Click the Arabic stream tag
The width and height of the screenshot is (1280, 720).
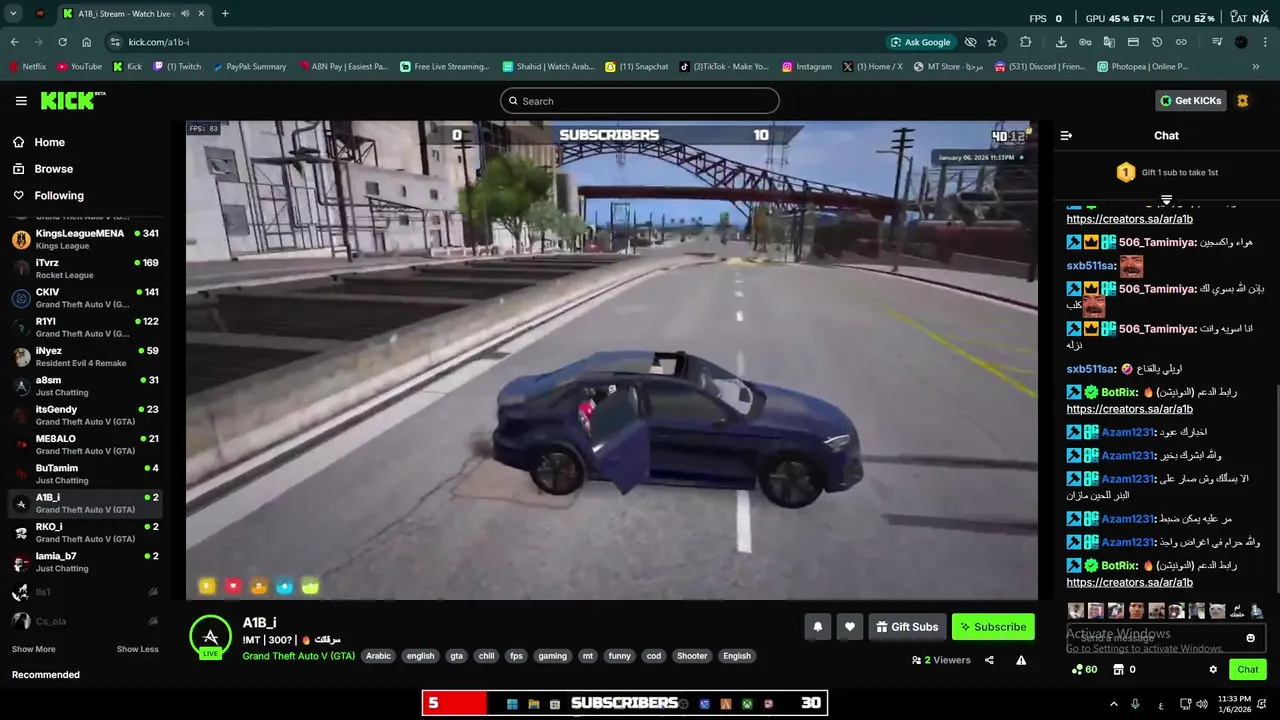pos(378,656)
